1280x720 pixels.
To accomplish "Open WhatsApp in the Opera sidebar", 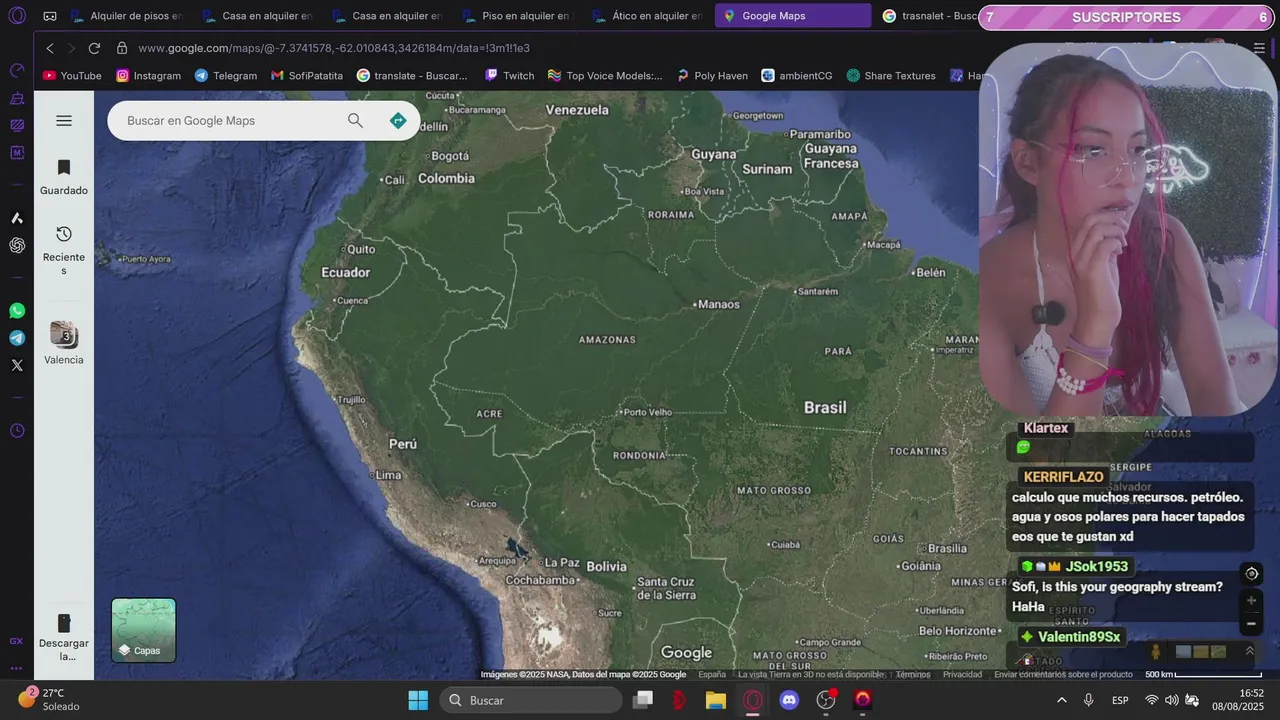I will 17,311.
